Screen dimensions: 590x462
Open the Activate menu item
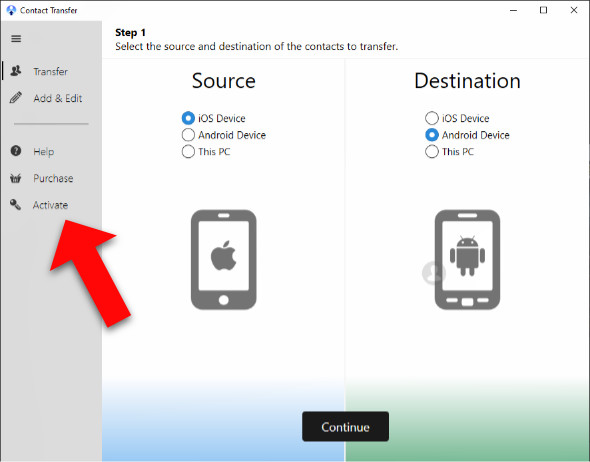52,205
